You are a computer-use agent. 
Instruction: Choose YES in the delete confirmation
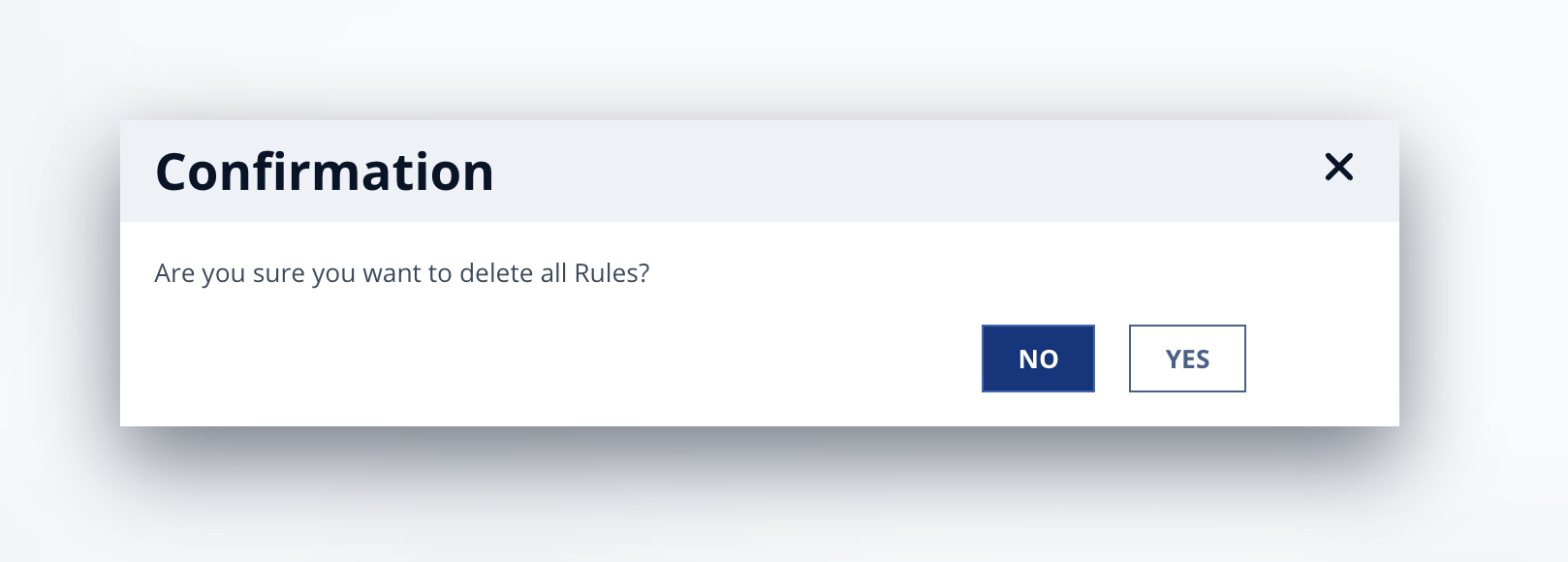pos(1187,359)
